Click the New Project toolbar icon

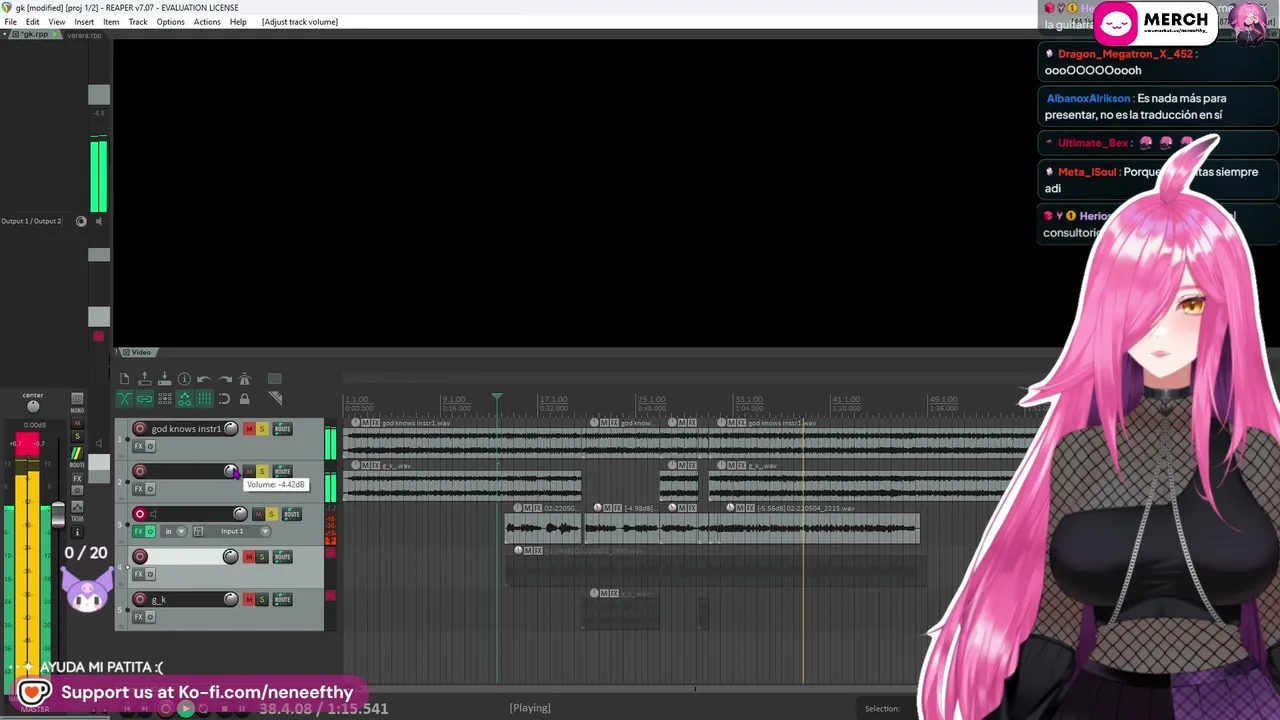click(x=124, y=379)
